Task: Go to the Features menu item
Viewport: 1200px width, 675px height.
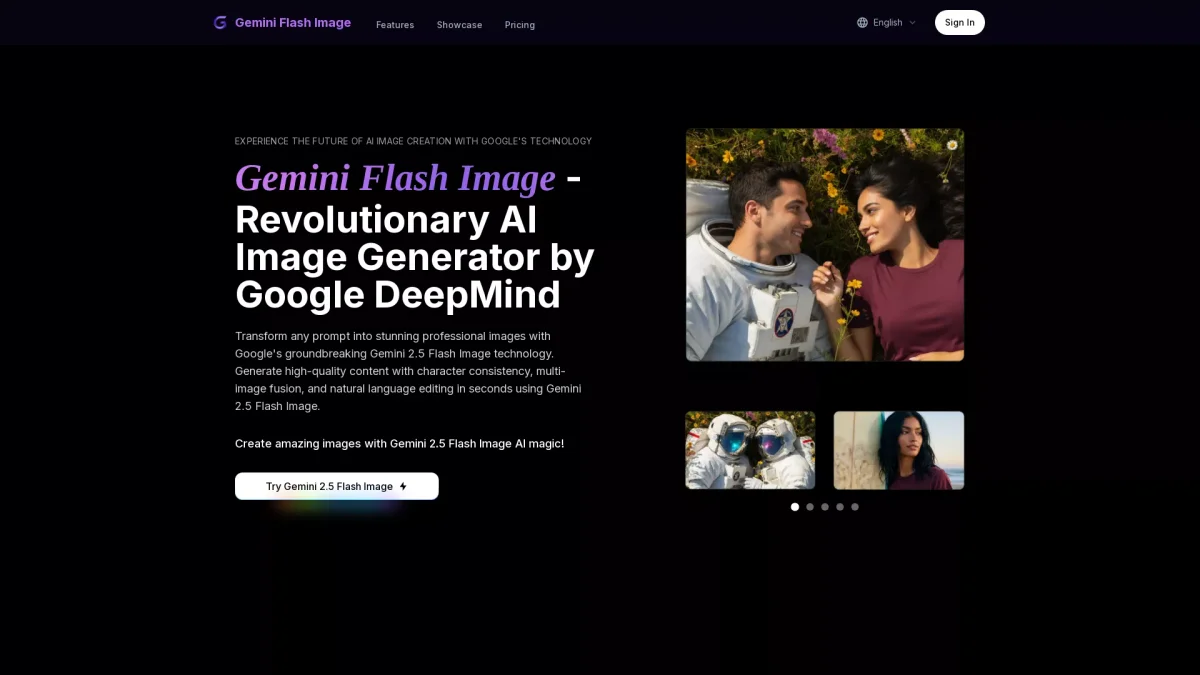Action: coord(395,25)
